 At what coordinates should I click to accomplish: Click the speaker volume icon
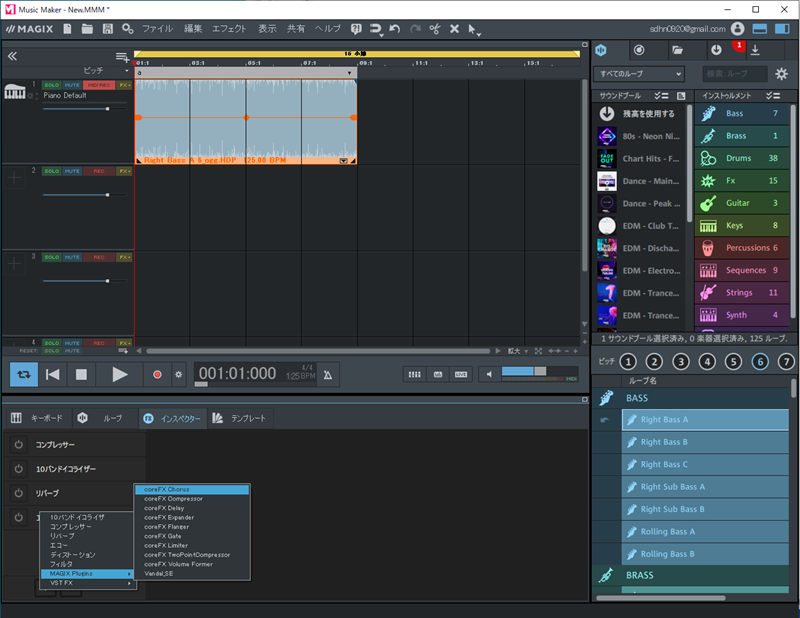click(489, 375)
